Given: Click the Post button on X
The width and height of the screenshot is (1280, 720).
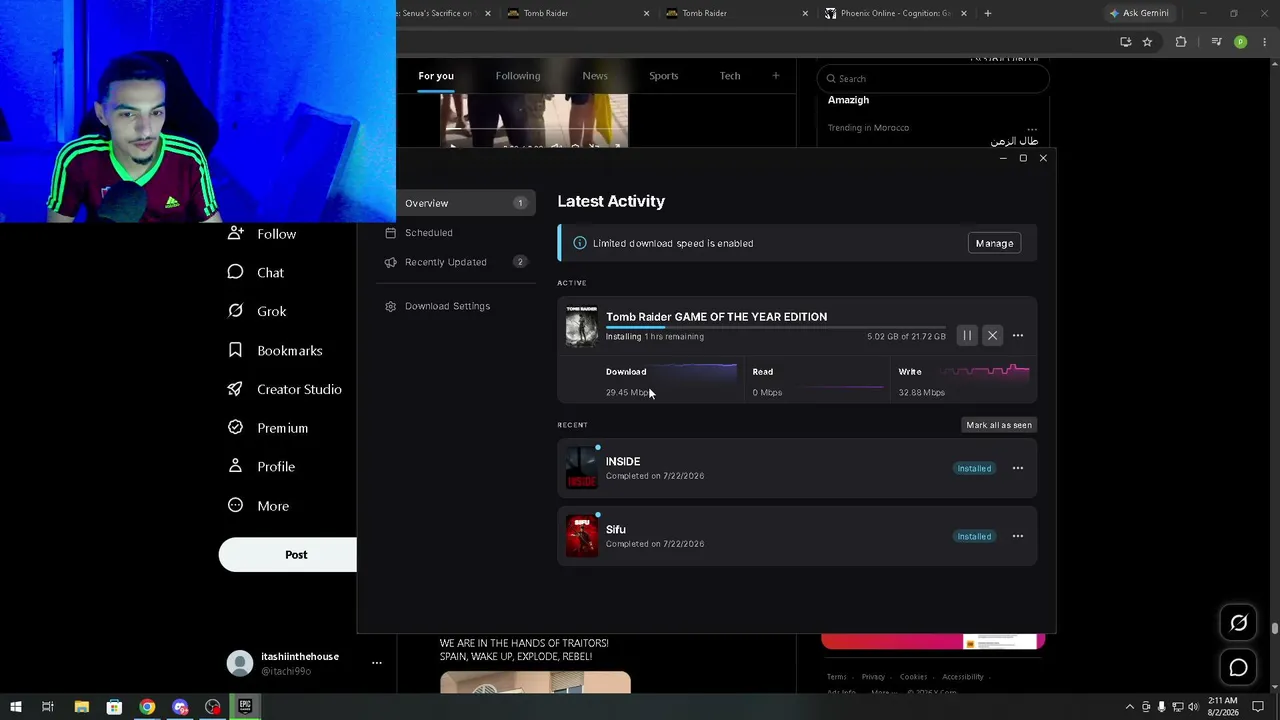Looking at the screenshot, I should 288,555.
